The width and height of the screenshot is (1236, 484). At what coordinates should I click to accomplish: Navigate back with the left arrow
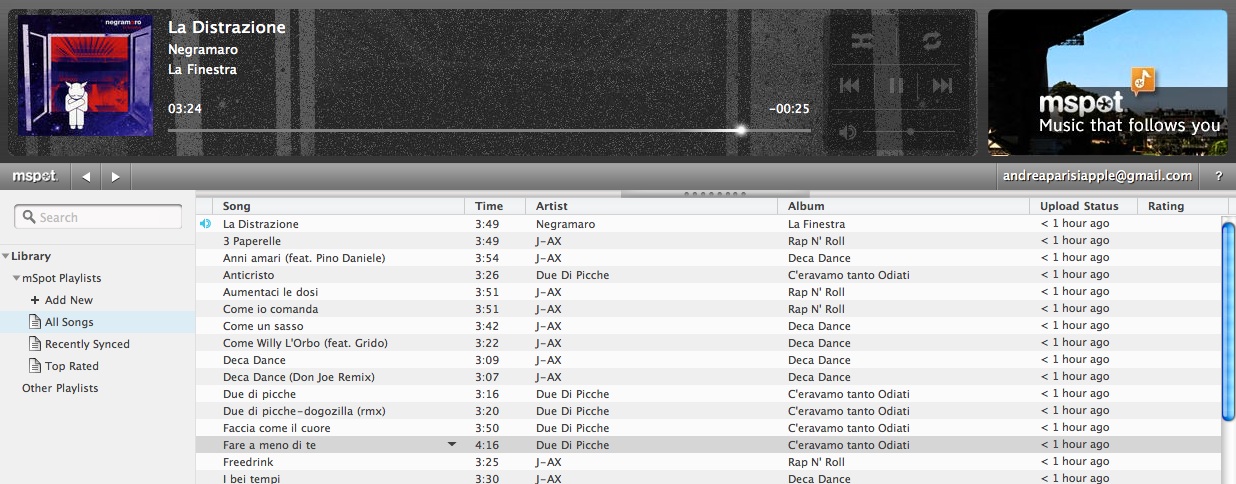click(86, 176)
